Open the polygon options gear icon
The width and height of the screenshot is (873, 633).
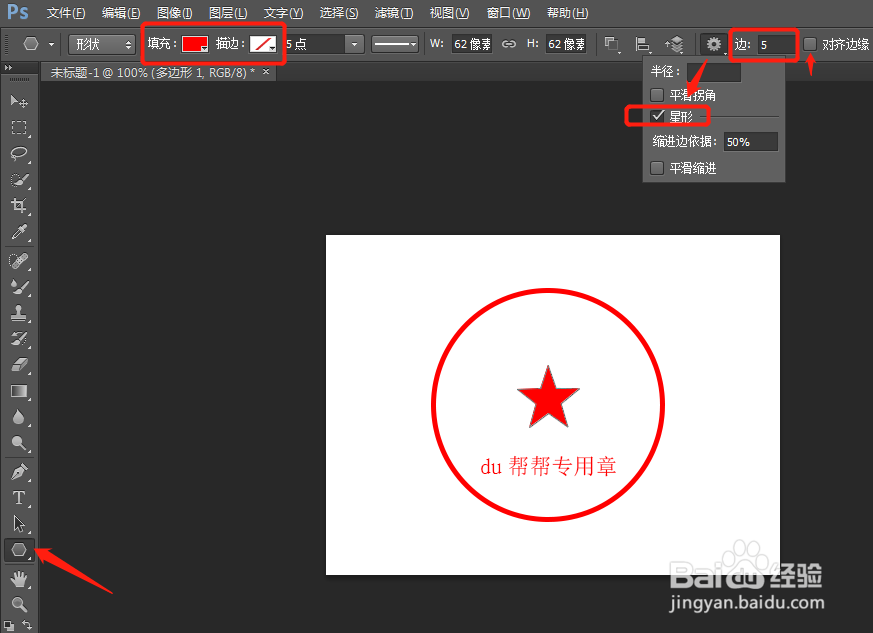point(713,44)
